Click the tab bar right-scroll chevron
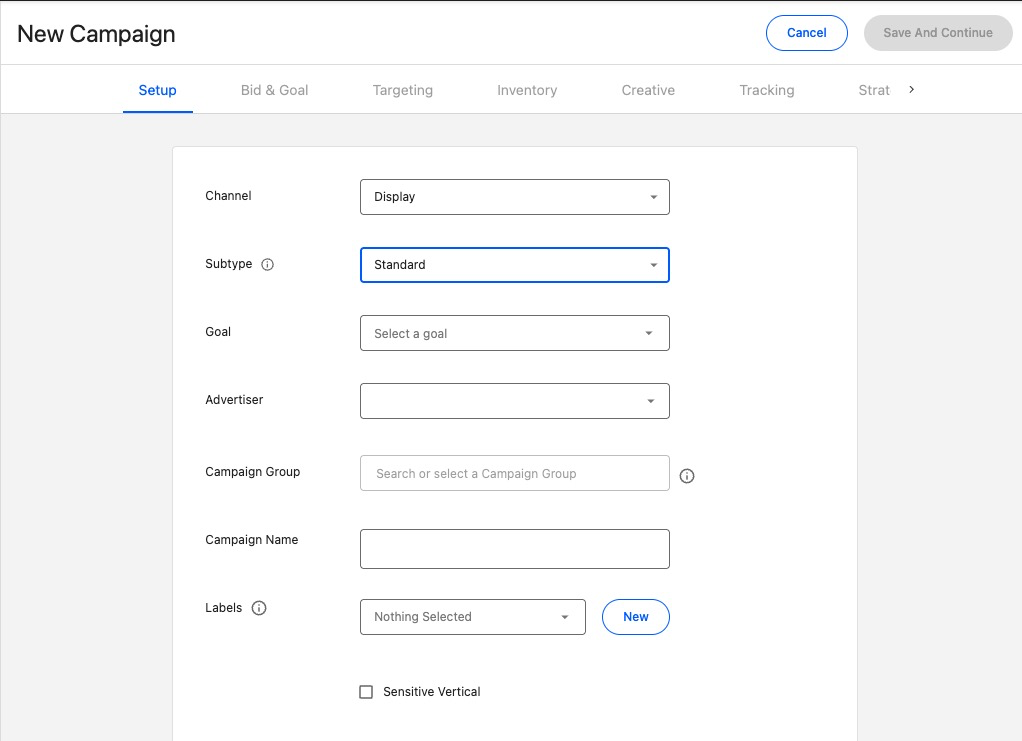Viewport: 1022px width, 741px height. click(911, 90)
